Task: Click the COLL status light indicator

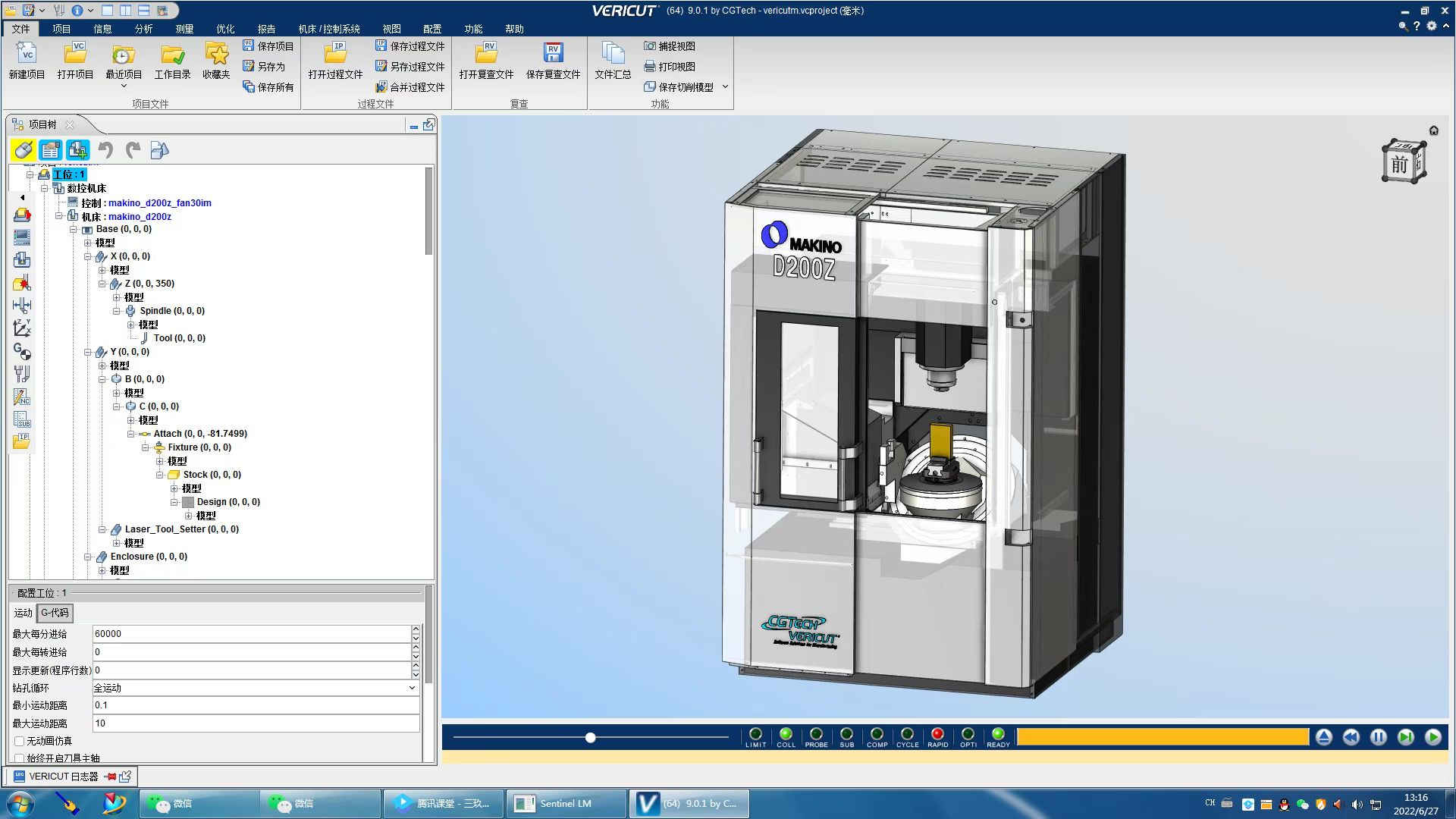Action: click(x=786, y=734)
